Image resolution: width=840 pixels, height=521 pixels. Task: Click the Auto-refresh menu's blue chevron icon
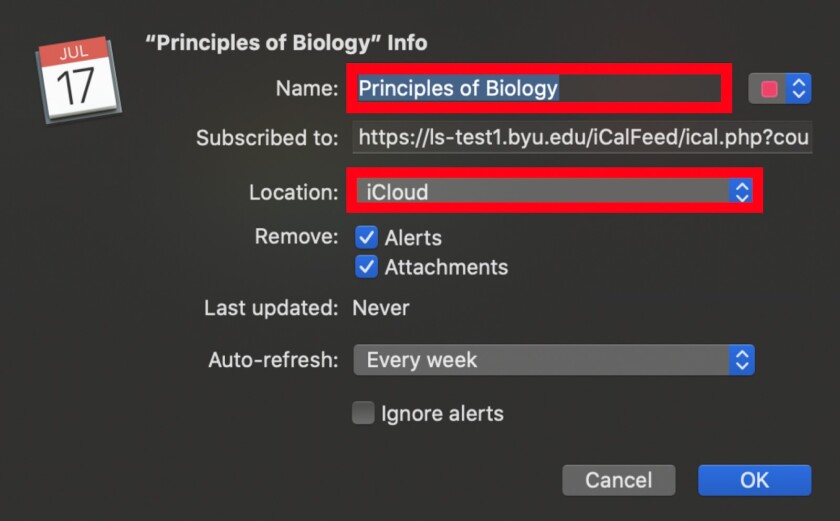(741, 360)
